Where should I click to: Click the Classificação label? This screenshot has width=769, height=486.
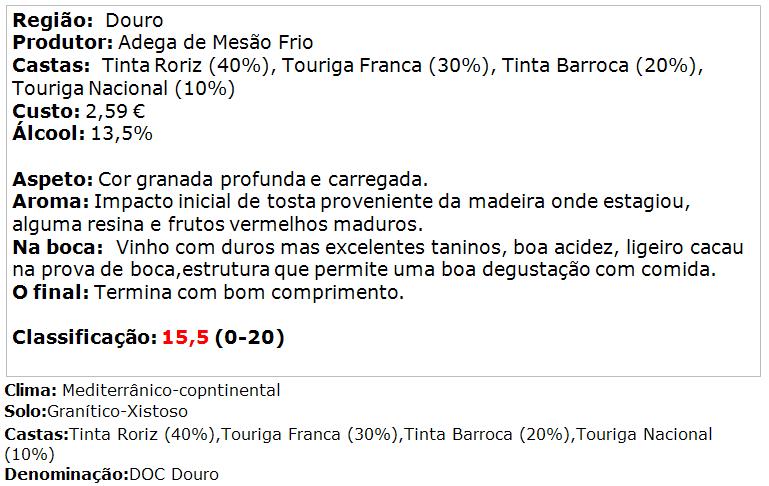pos(85,337)
